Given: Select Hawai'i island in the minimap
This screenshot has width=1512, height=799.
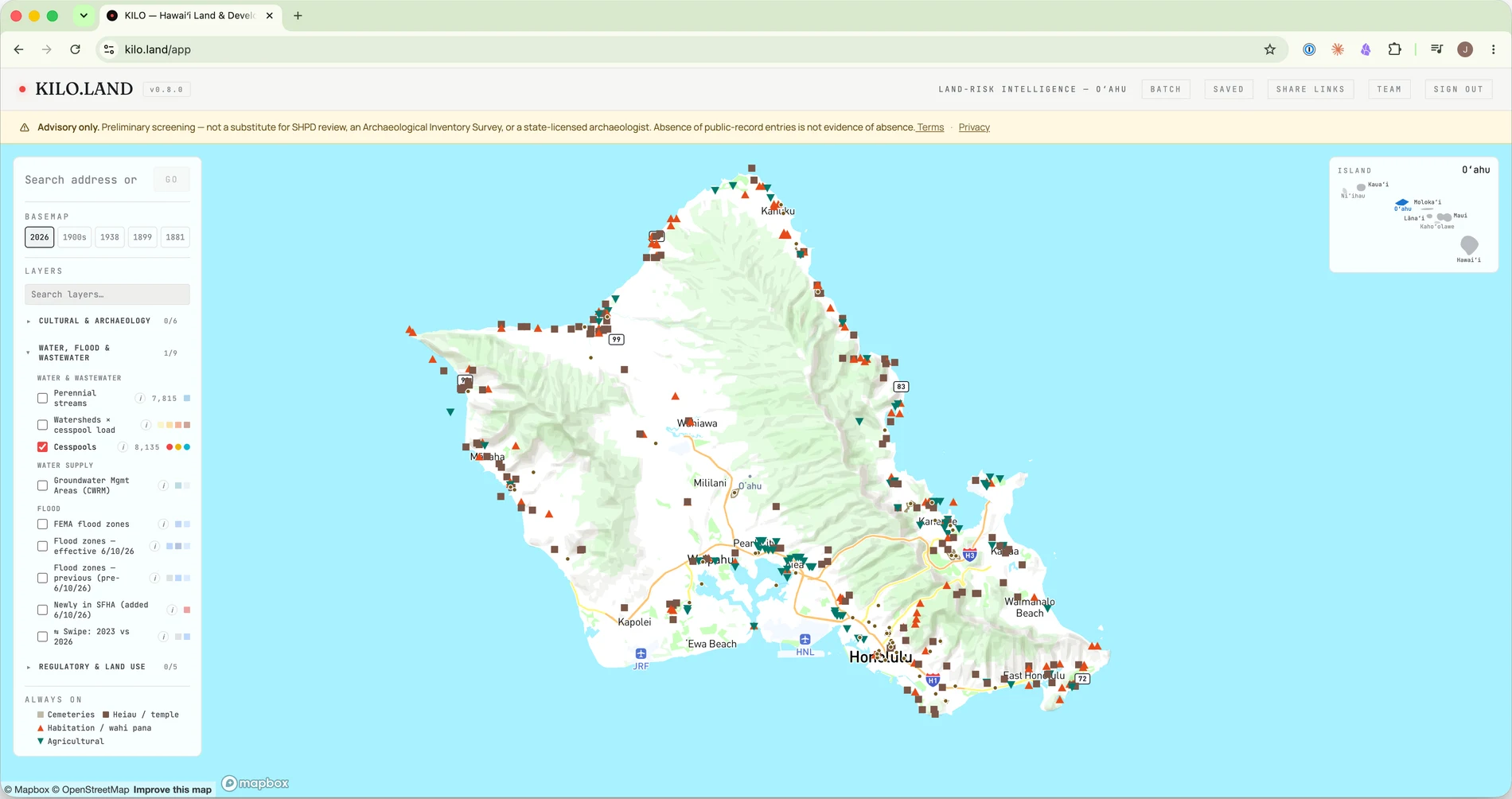Looking at the screenshot, I should (1469, 245).
